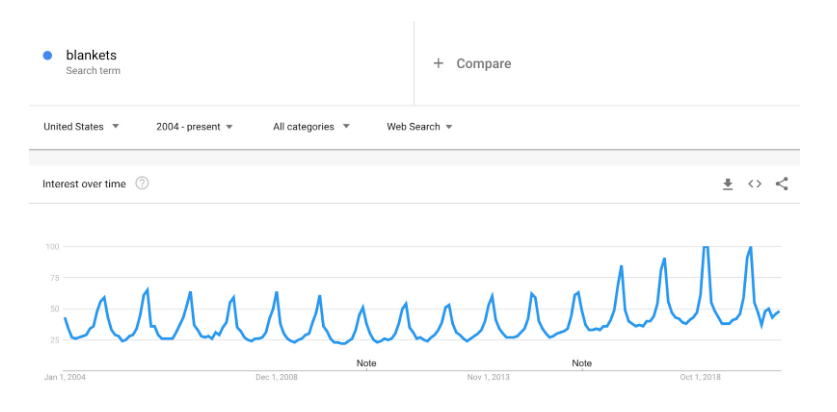Click the Oct 1, 2018 axis label
837x412 pixels.
point(700,377)
